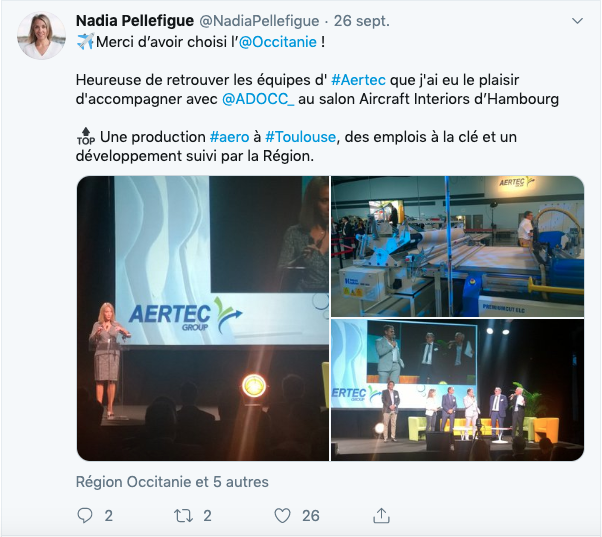The image size is (602, 537).
Task: Expand the tweet options chevron
Action: [x=577, y=21]
